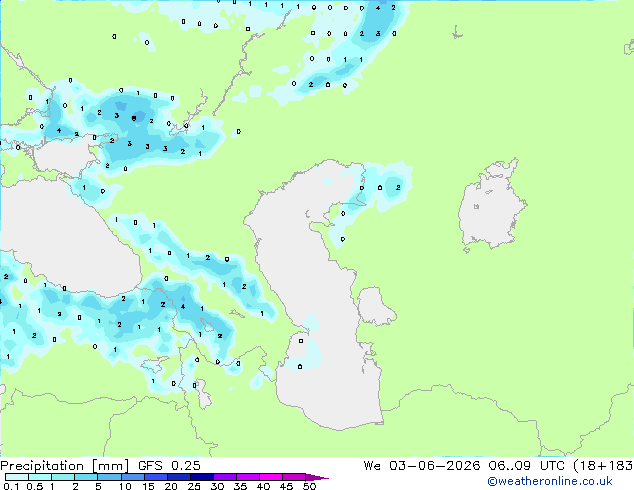Click the '35' legend scale label

[x=240, y=486]
